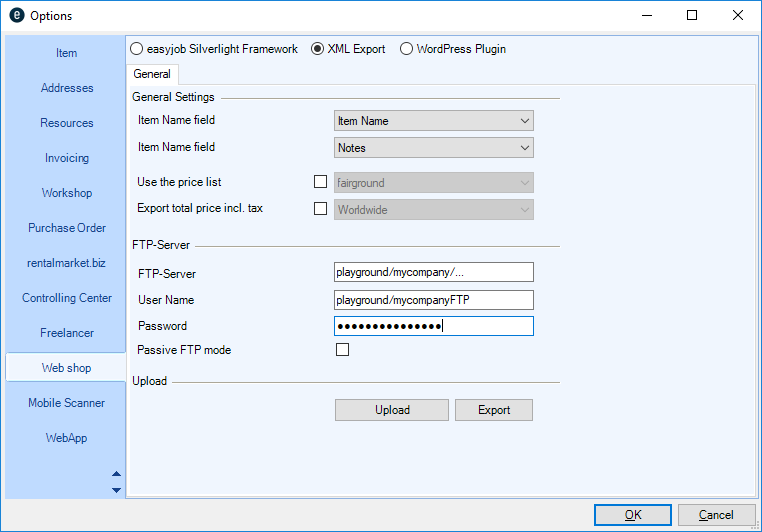Open the General tab
762x532 pixels.
pyautogui.click(x=152, y=74)
